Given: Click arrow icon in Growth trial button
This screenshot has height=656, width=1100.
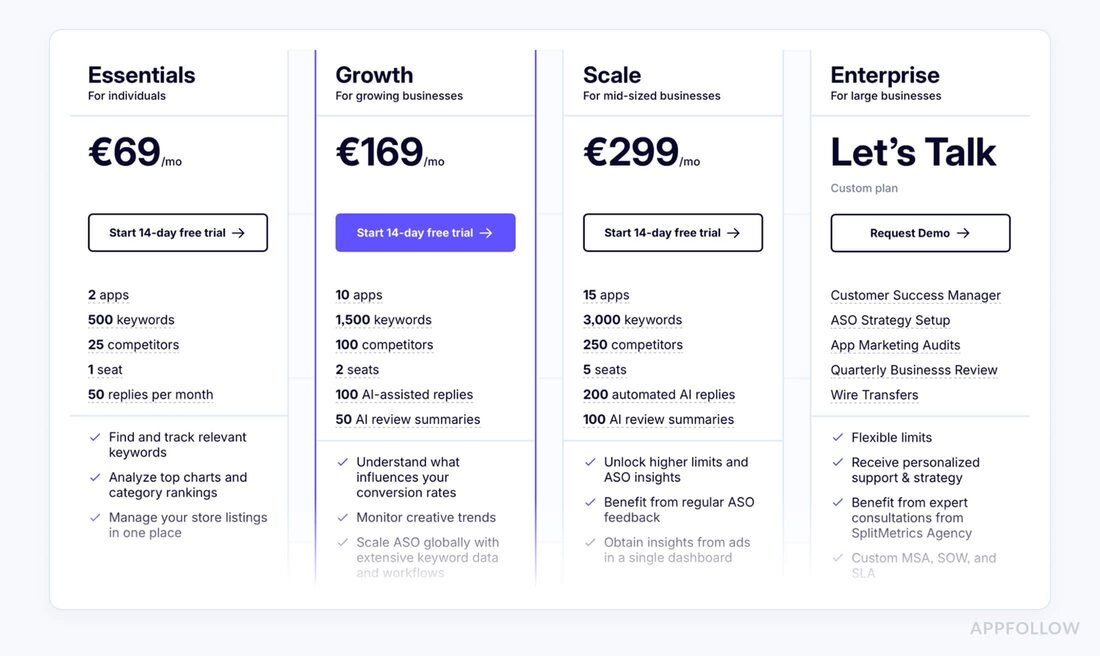Looking at the screenshot, I should pos(486,233).
